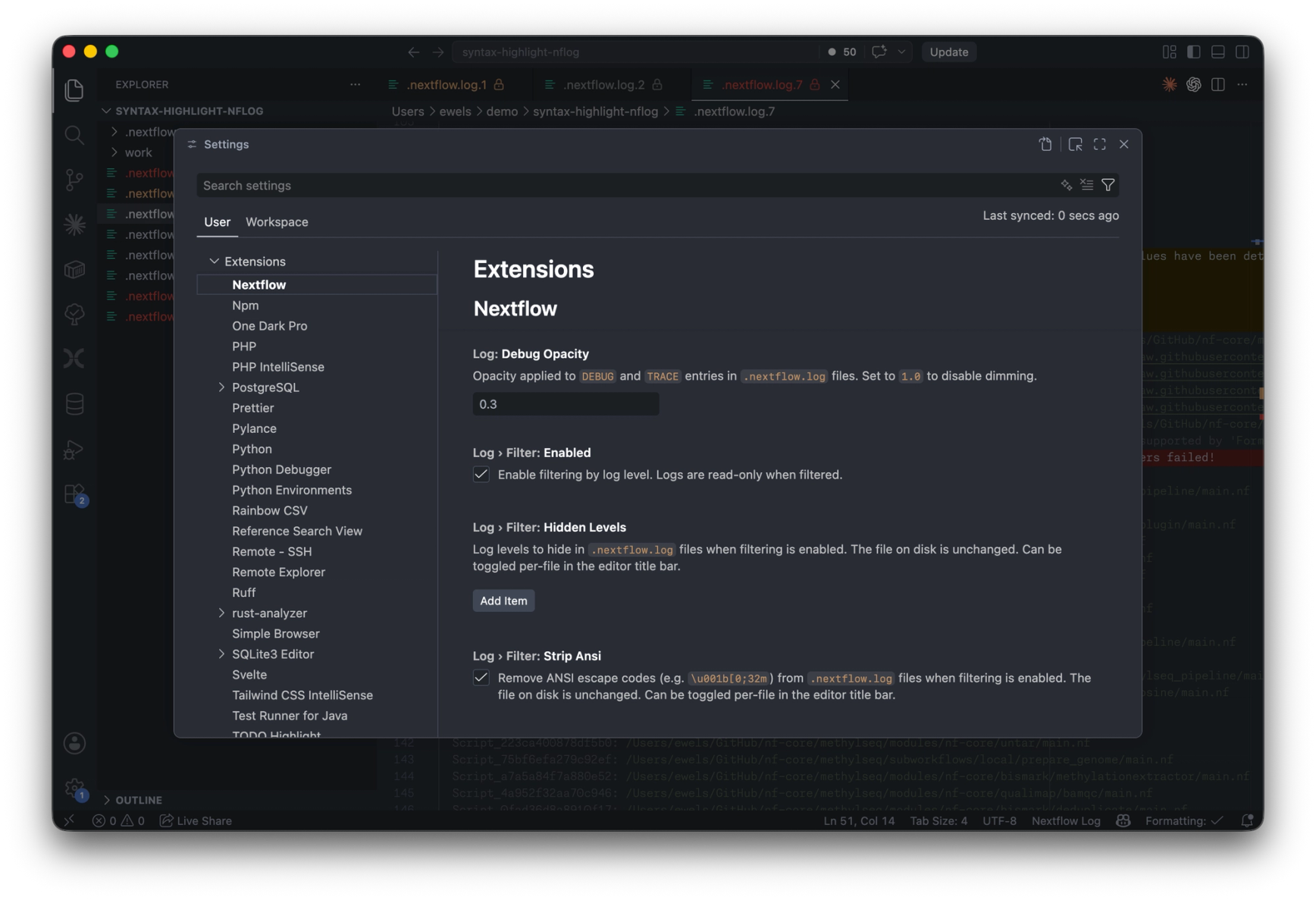Click the filter settings funnel icon
This screenshot has height=900, width=1316.
1108,185
